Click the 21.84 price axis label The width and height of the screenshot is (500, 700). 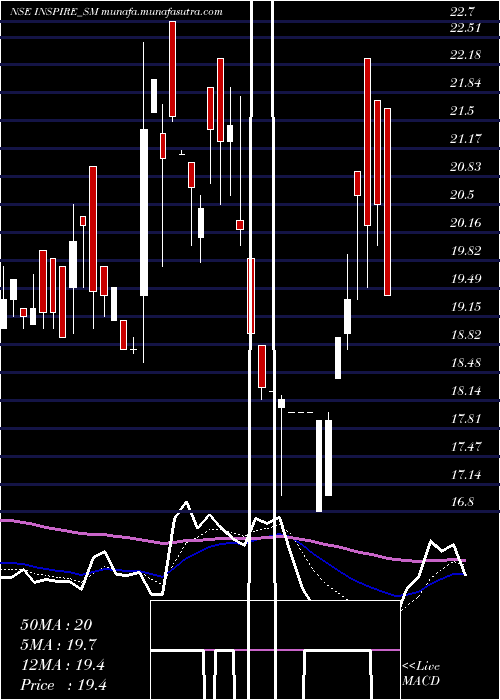[x=466, y=83]
